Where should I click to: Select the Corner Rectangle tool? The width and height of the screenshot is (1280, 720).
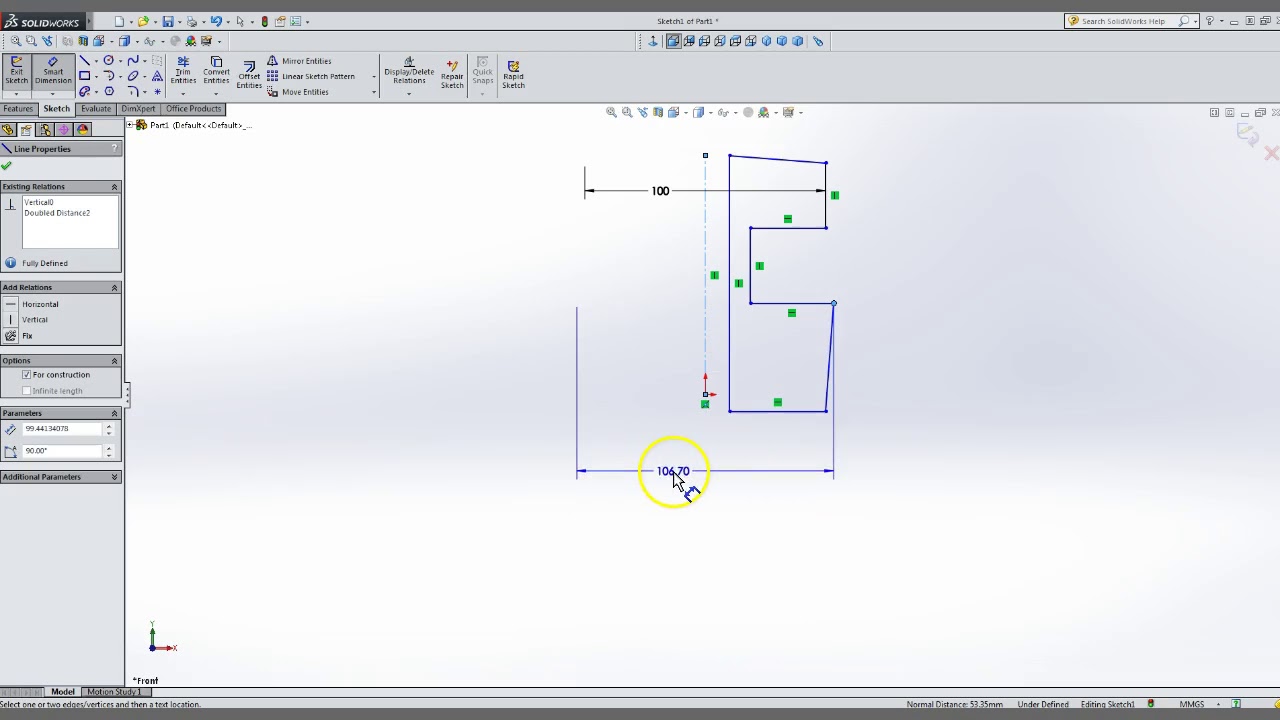click(85, 76)
